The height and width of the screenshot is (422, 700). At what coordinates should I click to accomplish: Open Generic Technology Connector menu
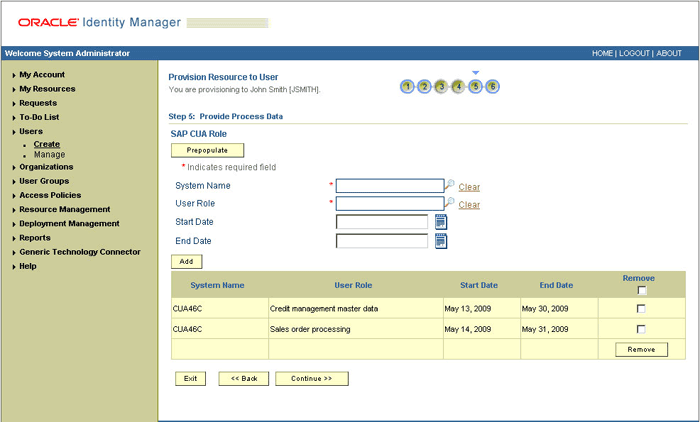click(x=80, y=252)
